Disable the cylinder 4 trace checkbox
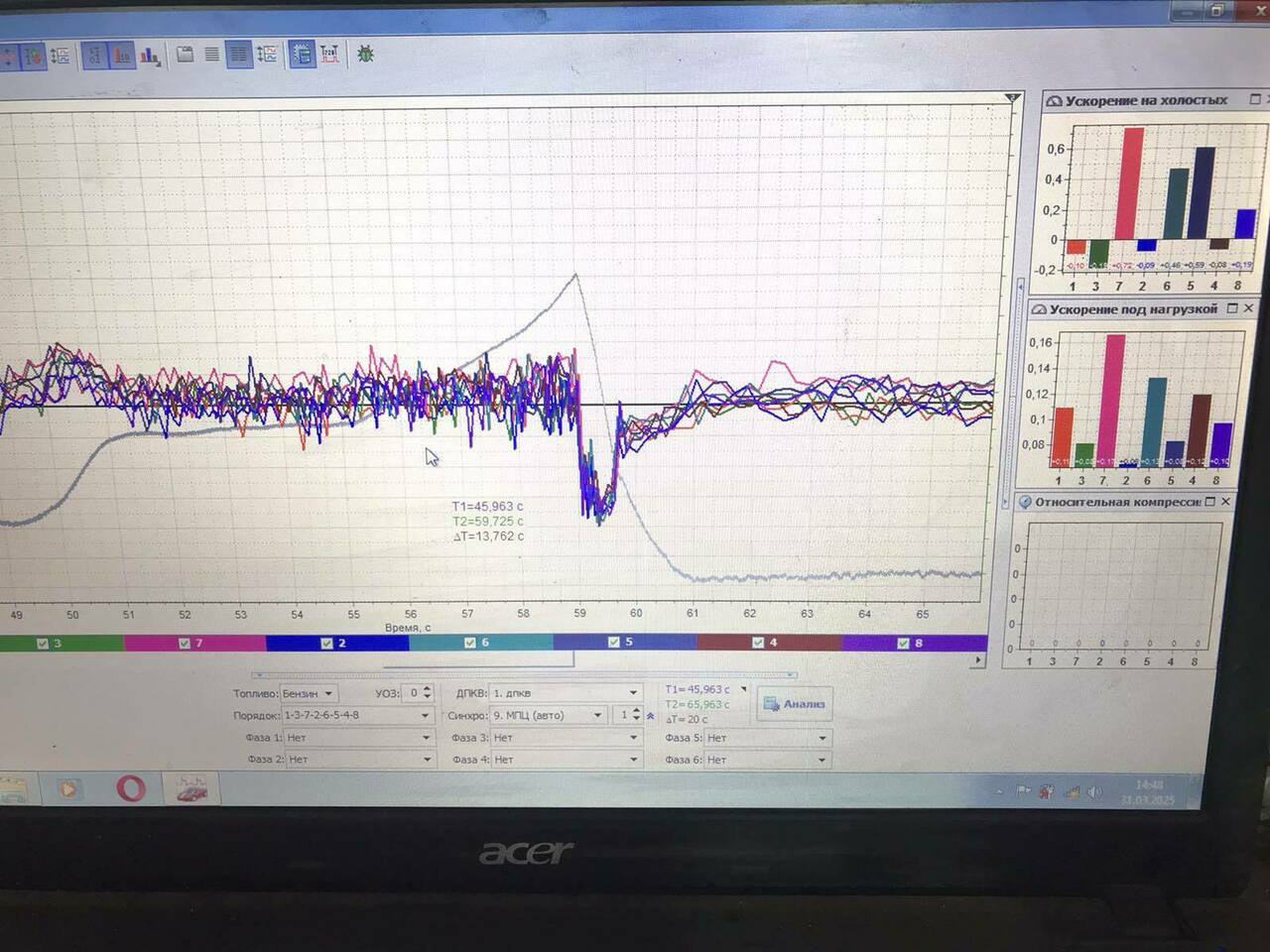This screenshot has width=1270, height=952. click(758, 643)
